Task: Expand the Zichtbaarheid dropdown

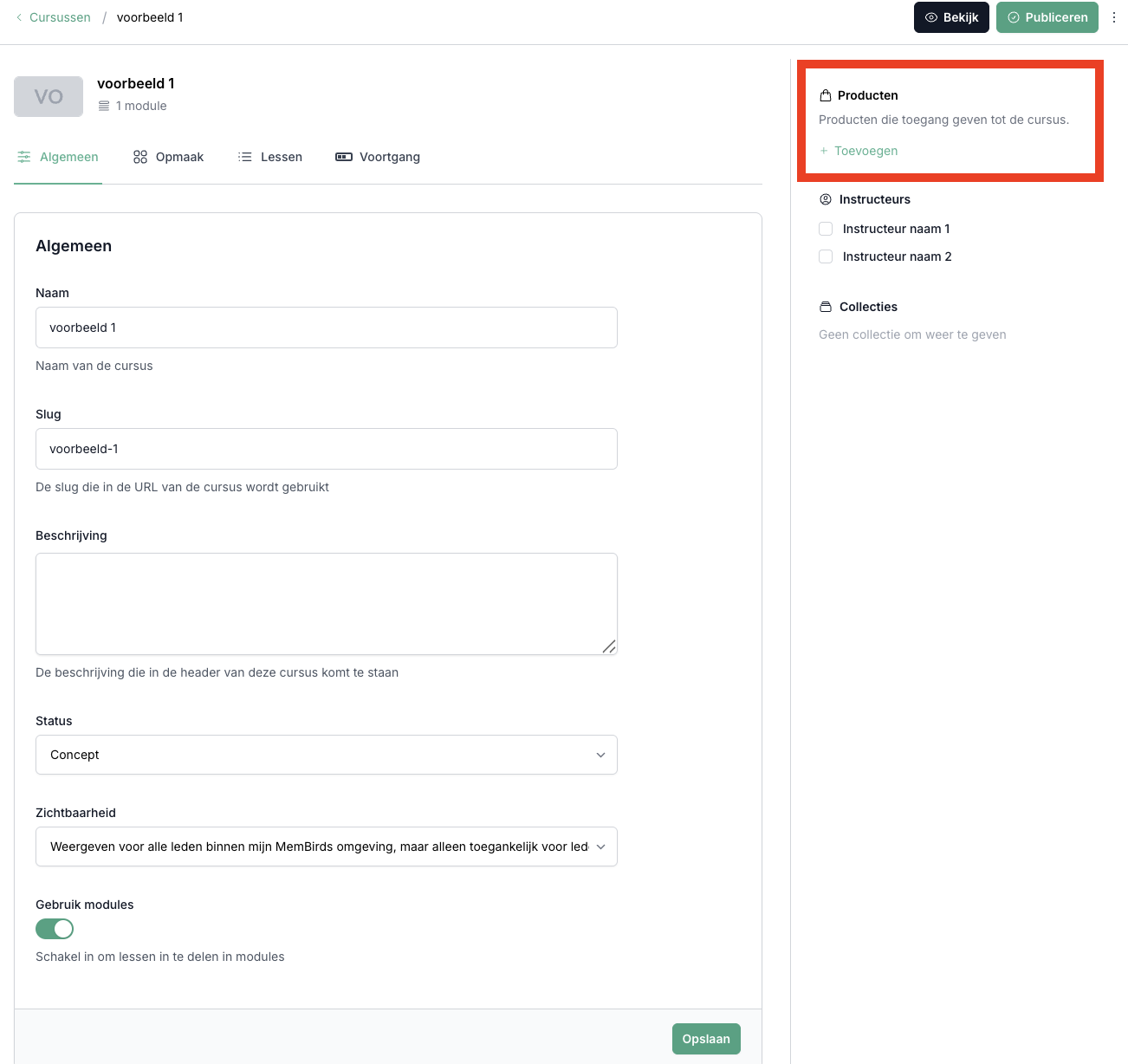Action: pos(326,847)
